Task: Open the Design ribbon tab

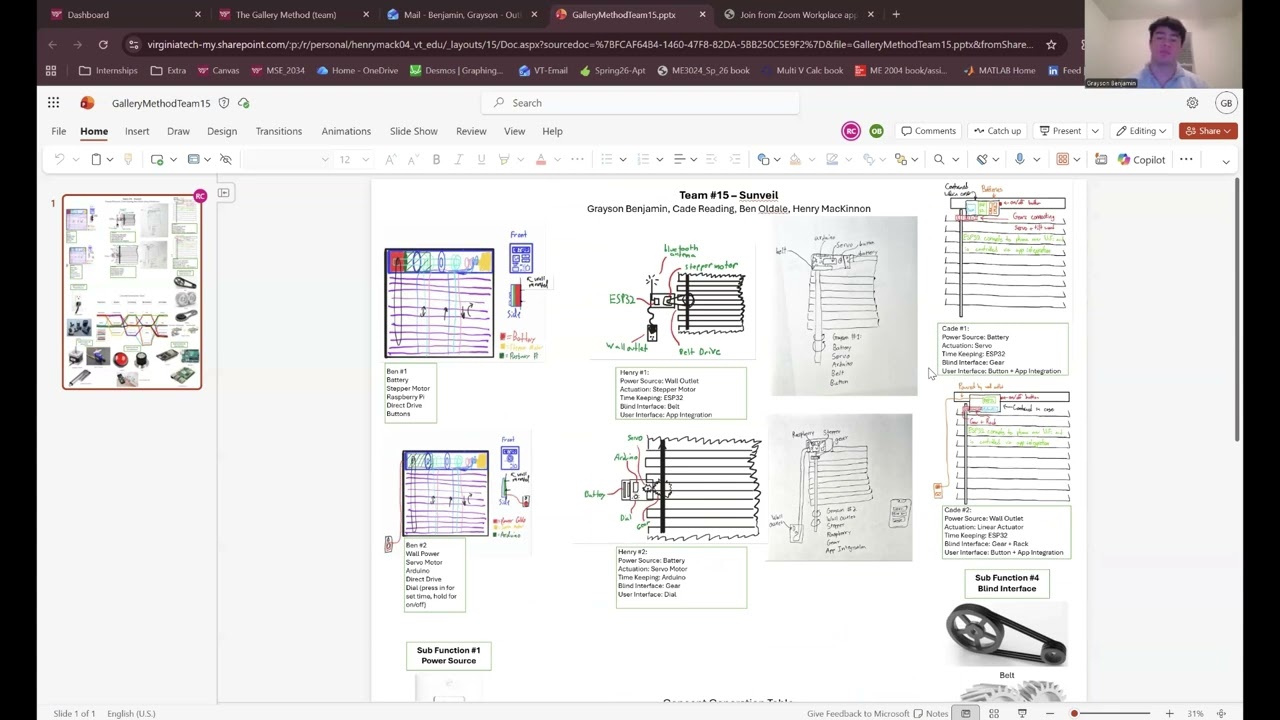Action: tap(222, 131)
